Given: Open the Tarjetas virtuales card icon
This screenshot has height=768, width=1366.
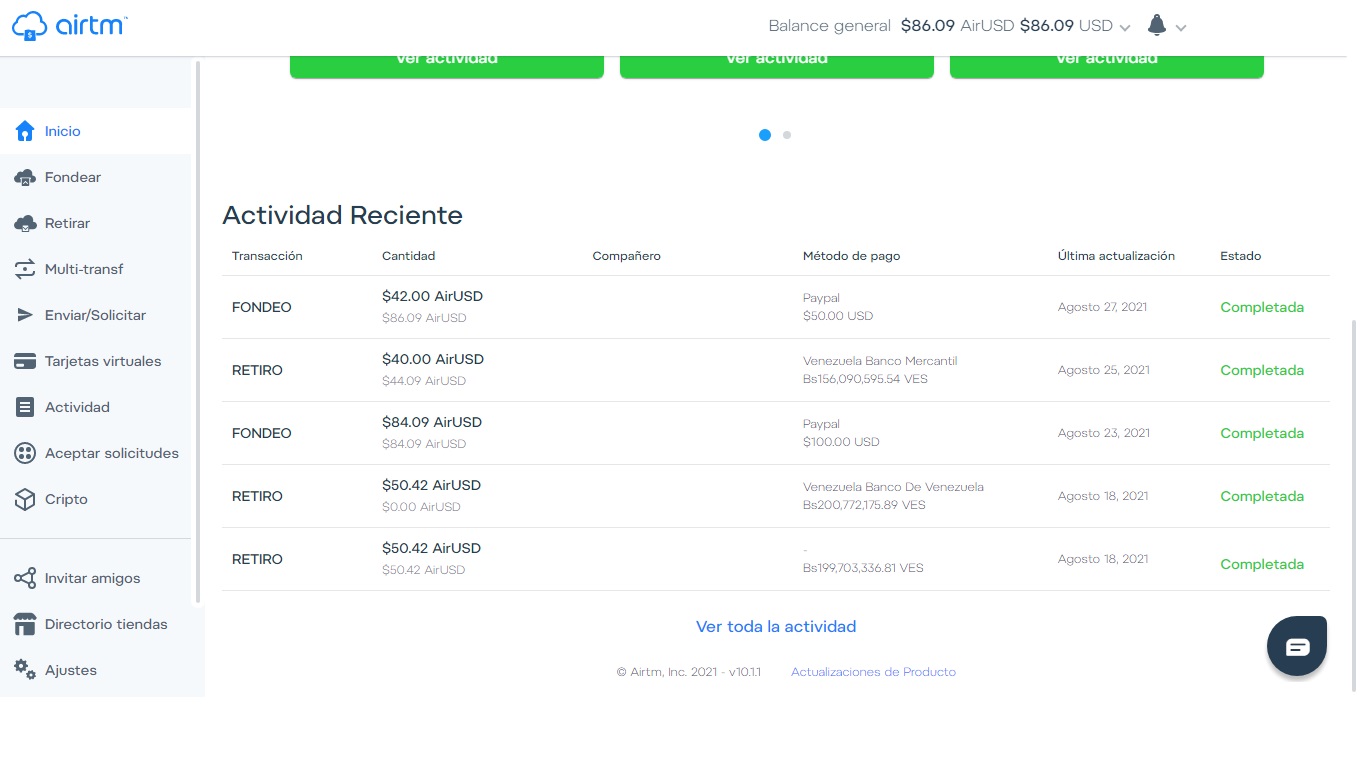Looking at the screenshot, I should [x=25, y=361].
